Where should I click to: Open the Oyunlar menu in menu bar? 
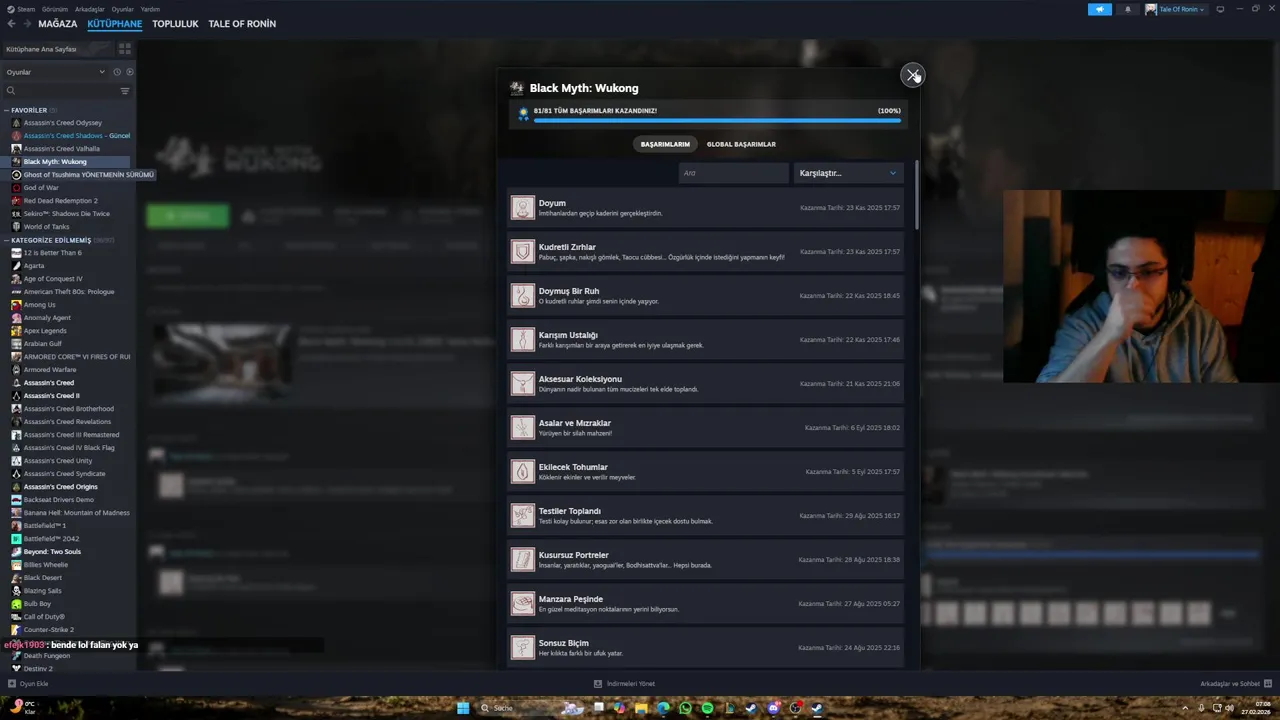coord(122,9)
